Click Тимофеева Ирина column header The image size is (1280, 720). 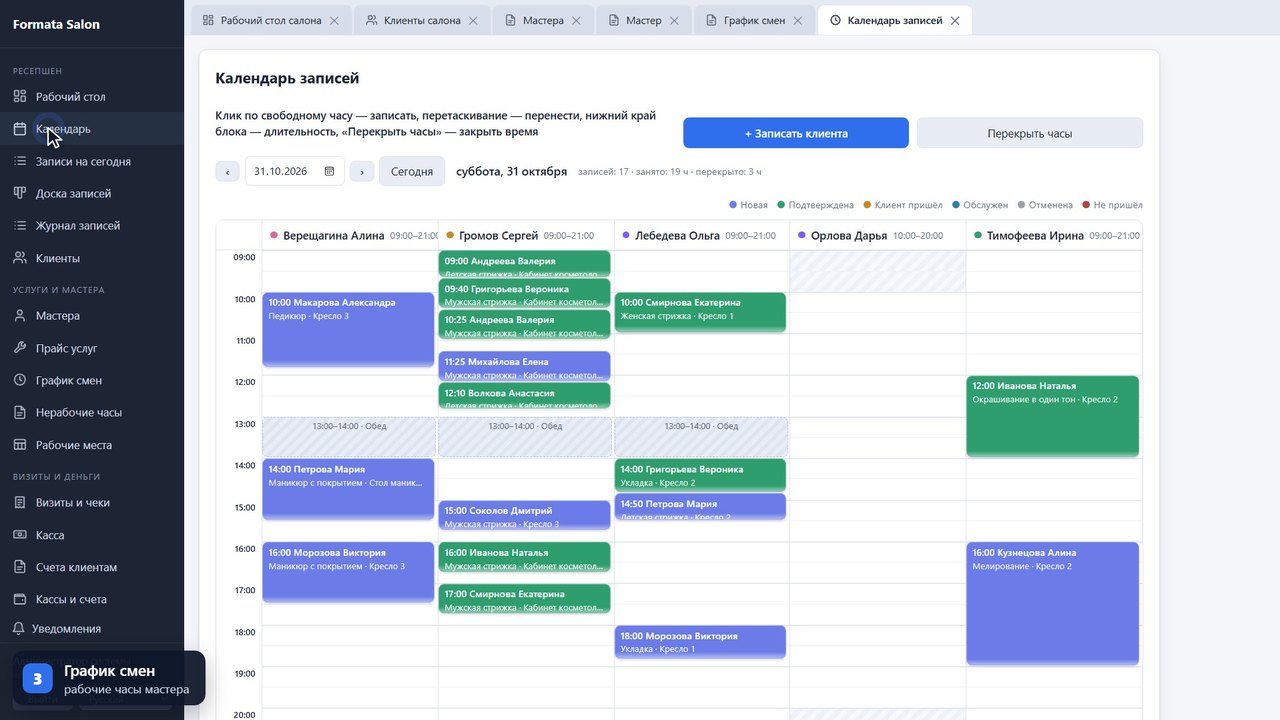[x=1054, y=235]
